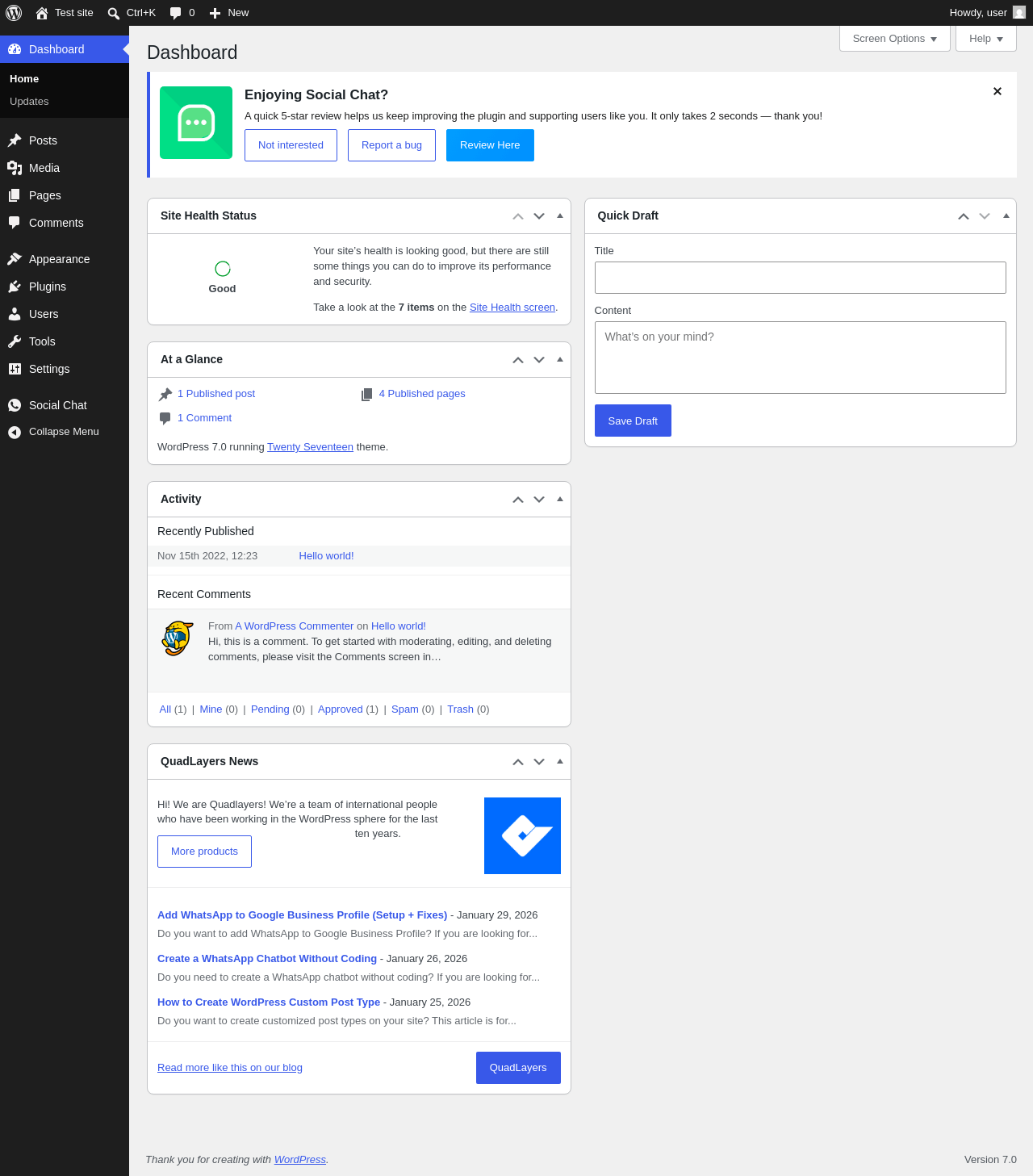Click the Posts pushpin icon in sidebar
Image resolution: width=1033 pixels, height=1176 pixels.
click(x=15, y=140)
